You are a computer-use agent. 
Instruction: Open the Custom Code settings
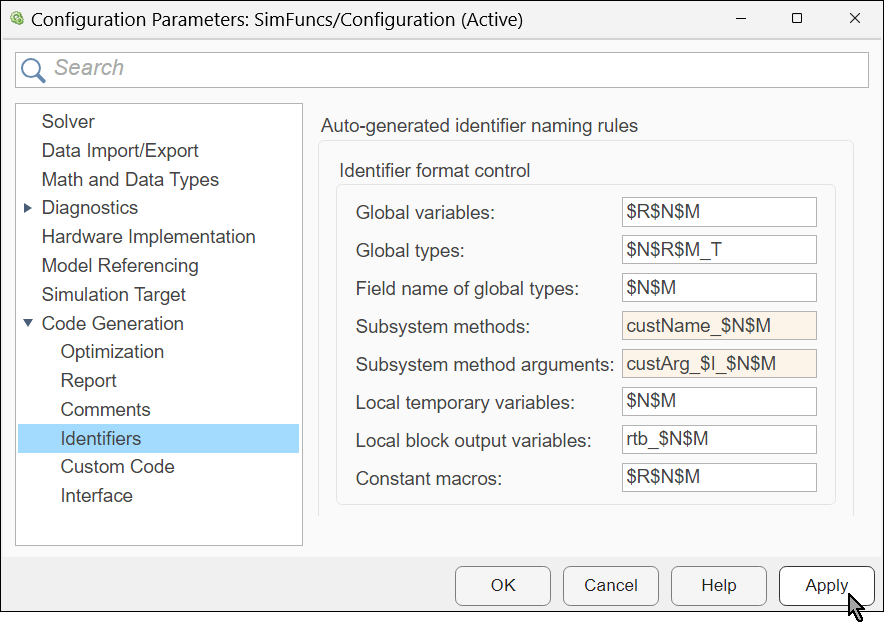tap(117, 466)
